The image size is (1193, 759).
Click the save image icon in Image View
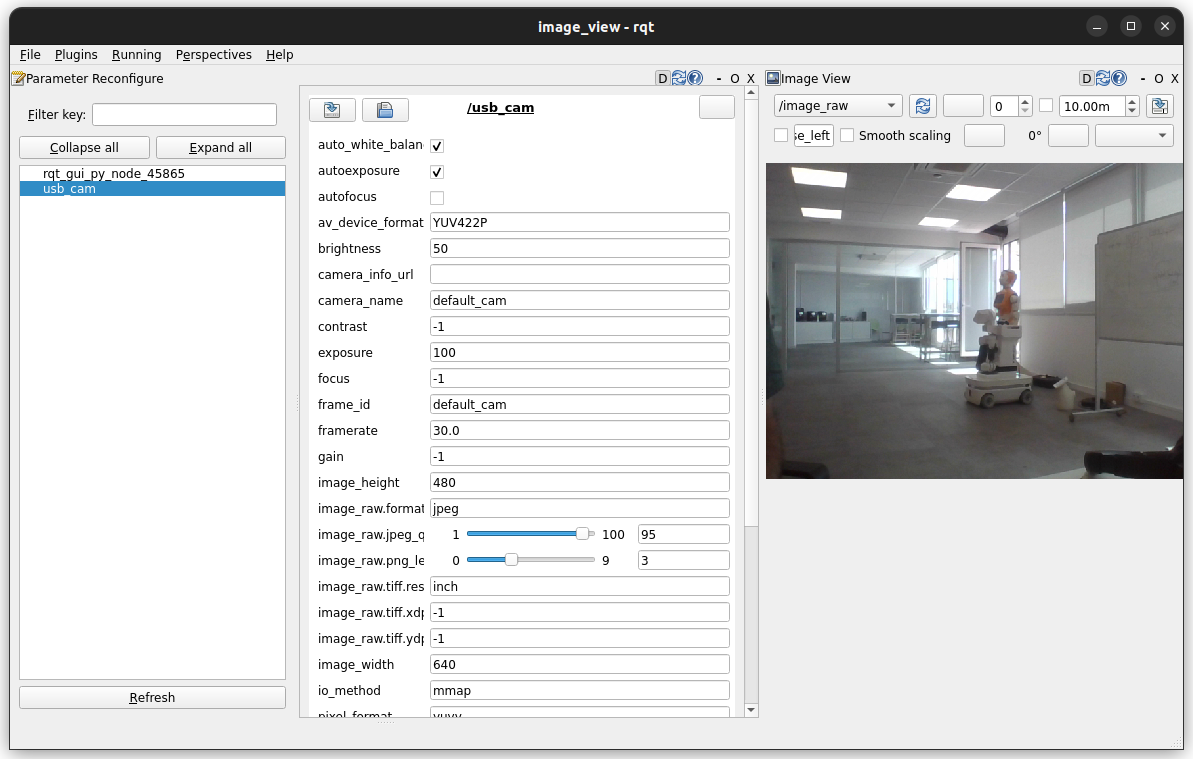(1159, 106)
